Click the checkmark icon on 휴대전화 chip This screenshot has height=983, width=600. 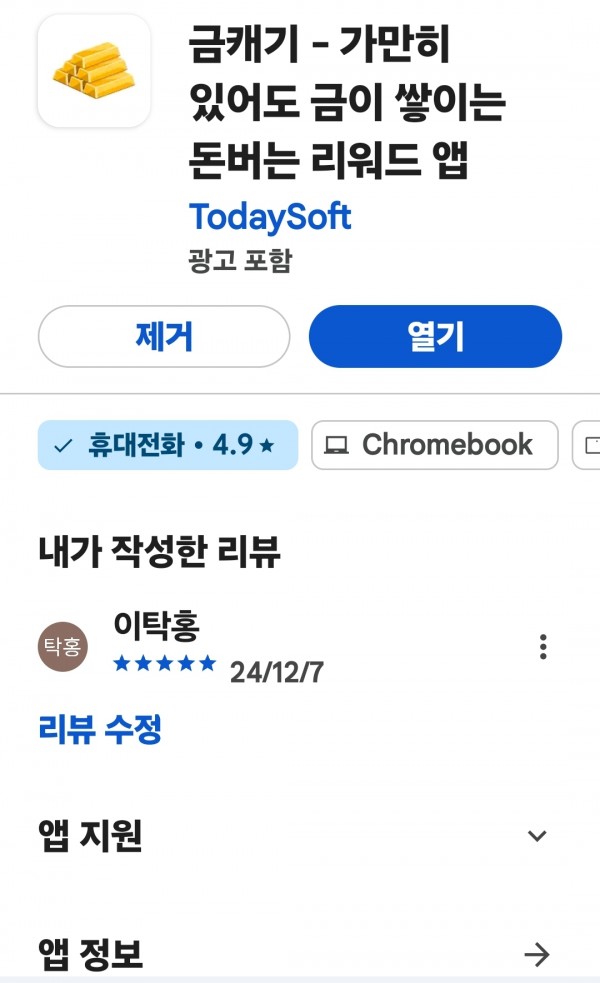pyautogui.click(x=63, y=446)
